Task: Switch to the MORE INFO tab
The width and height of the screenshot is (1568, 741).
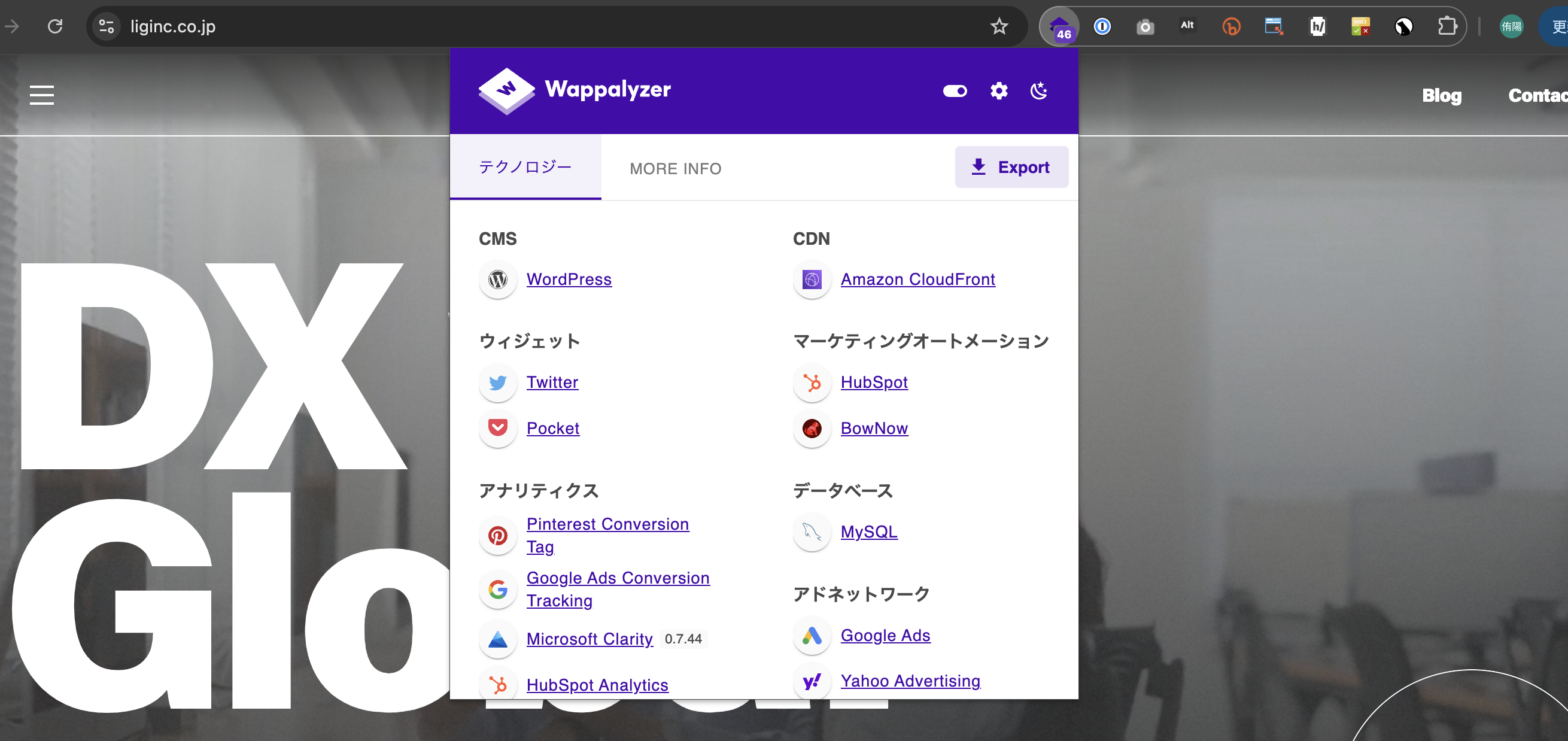Action: 675,168
